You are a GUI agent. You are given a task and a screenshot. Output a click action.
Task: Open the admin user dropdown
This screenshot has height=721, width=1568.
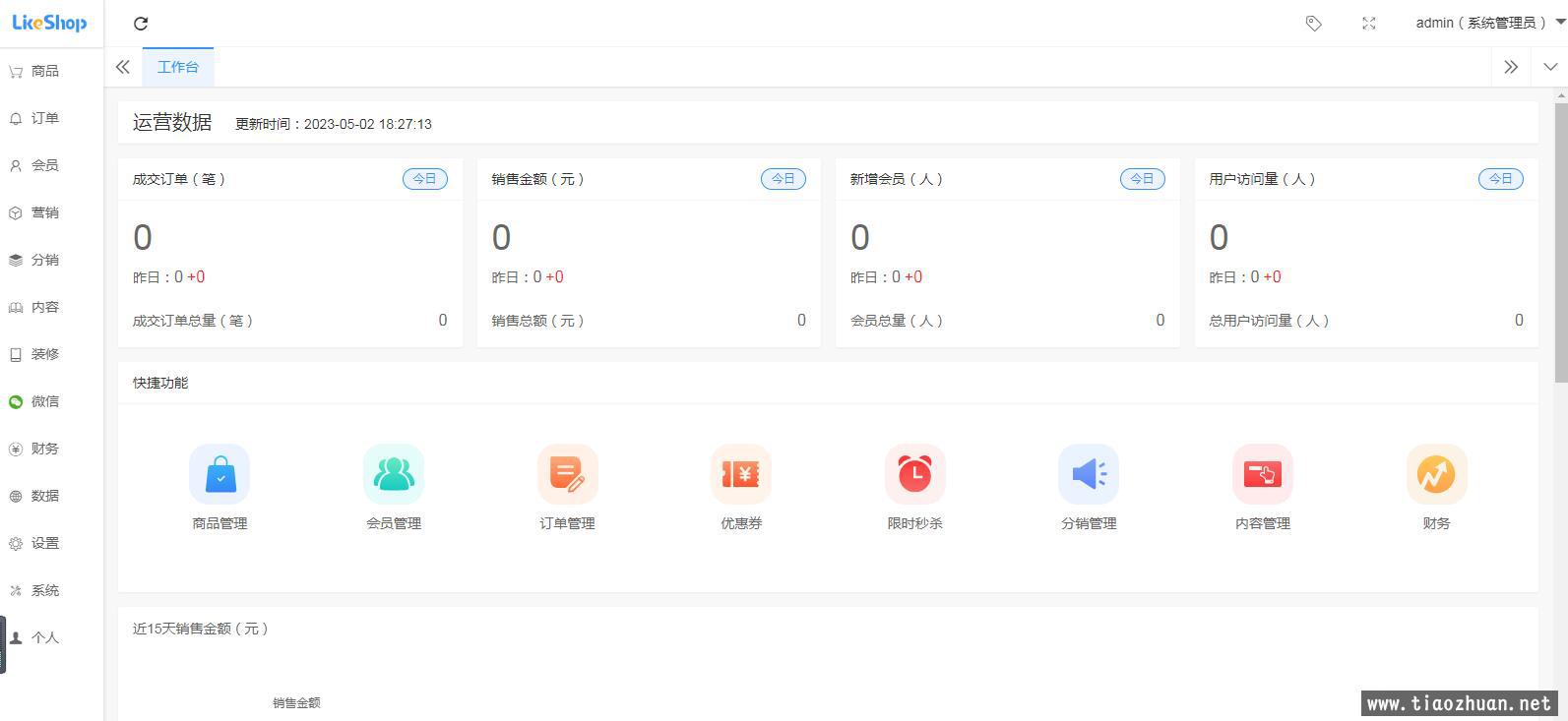1490,23
